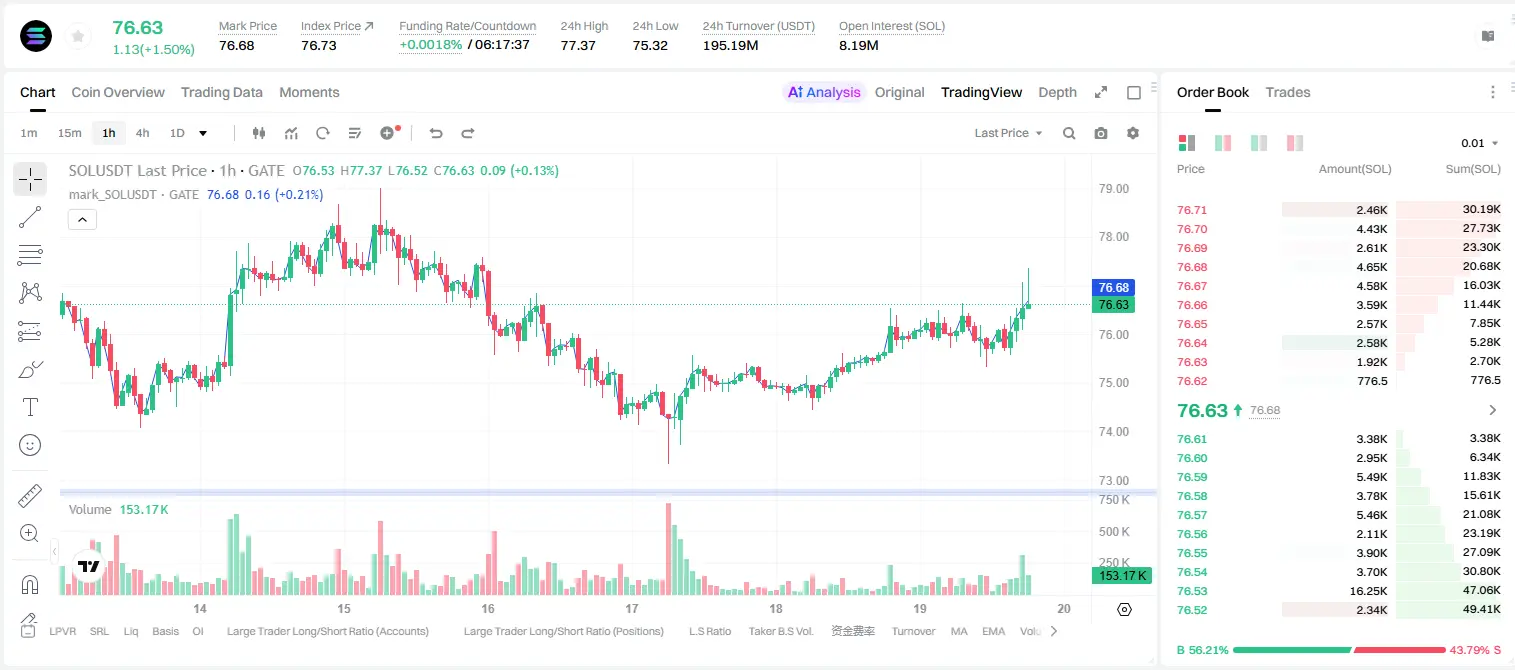Screen dimensions: 1515x670
Task: Add SOL to favorites with star
Action: 77,37
